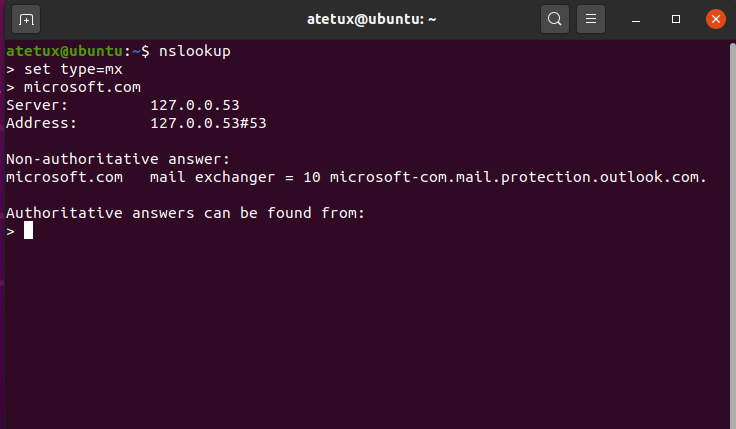Maximize the terminal window
The width and height of the screenshot is (736, 429).
[676, 19]
